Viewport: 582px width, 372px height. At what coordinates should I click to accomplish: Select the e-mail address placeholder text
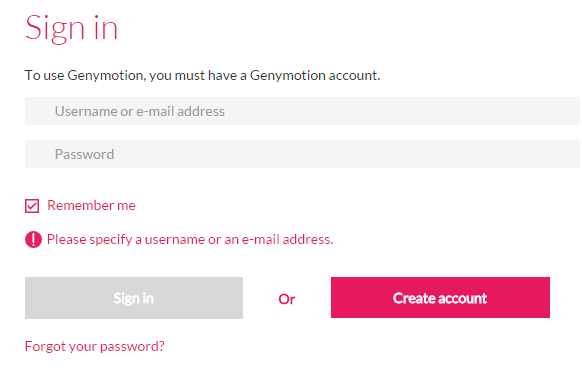click(x=180, y=111)
